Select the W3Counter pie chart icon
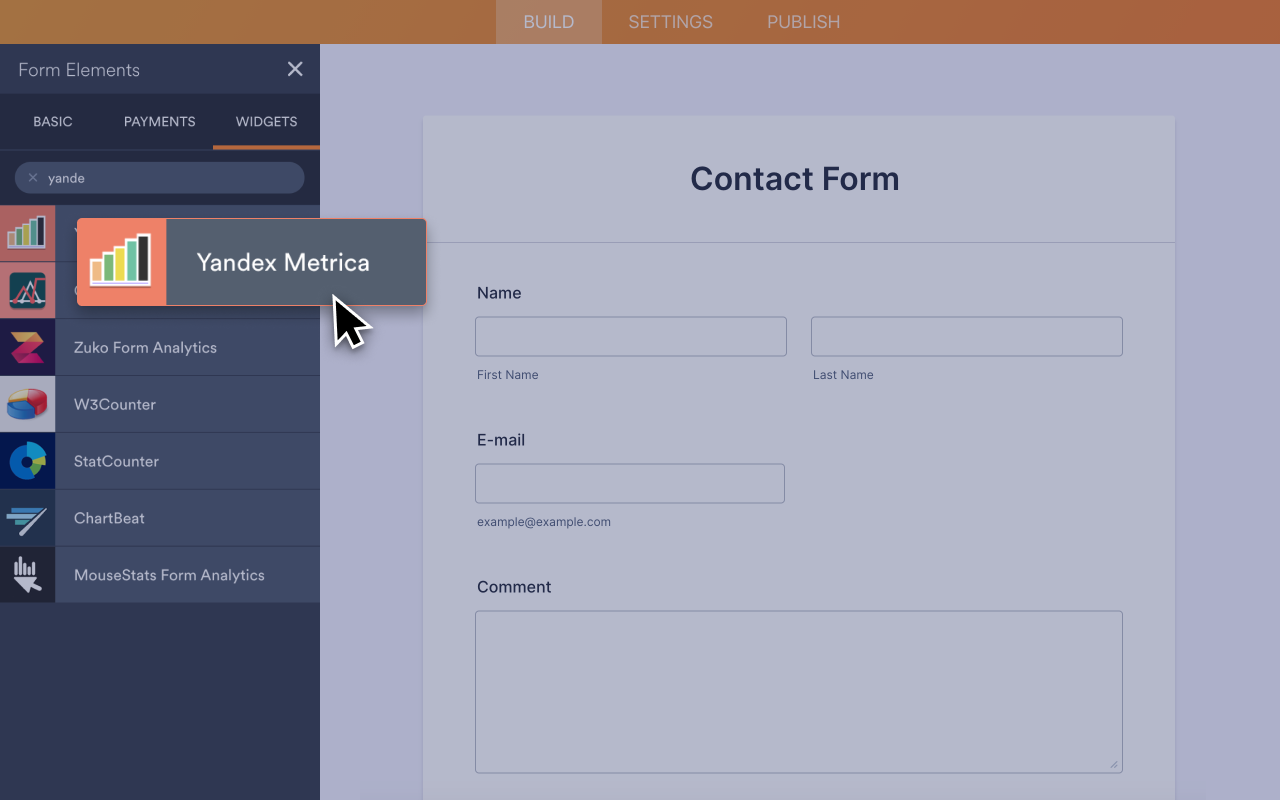 pyautogui.click(x=28, y=404)
